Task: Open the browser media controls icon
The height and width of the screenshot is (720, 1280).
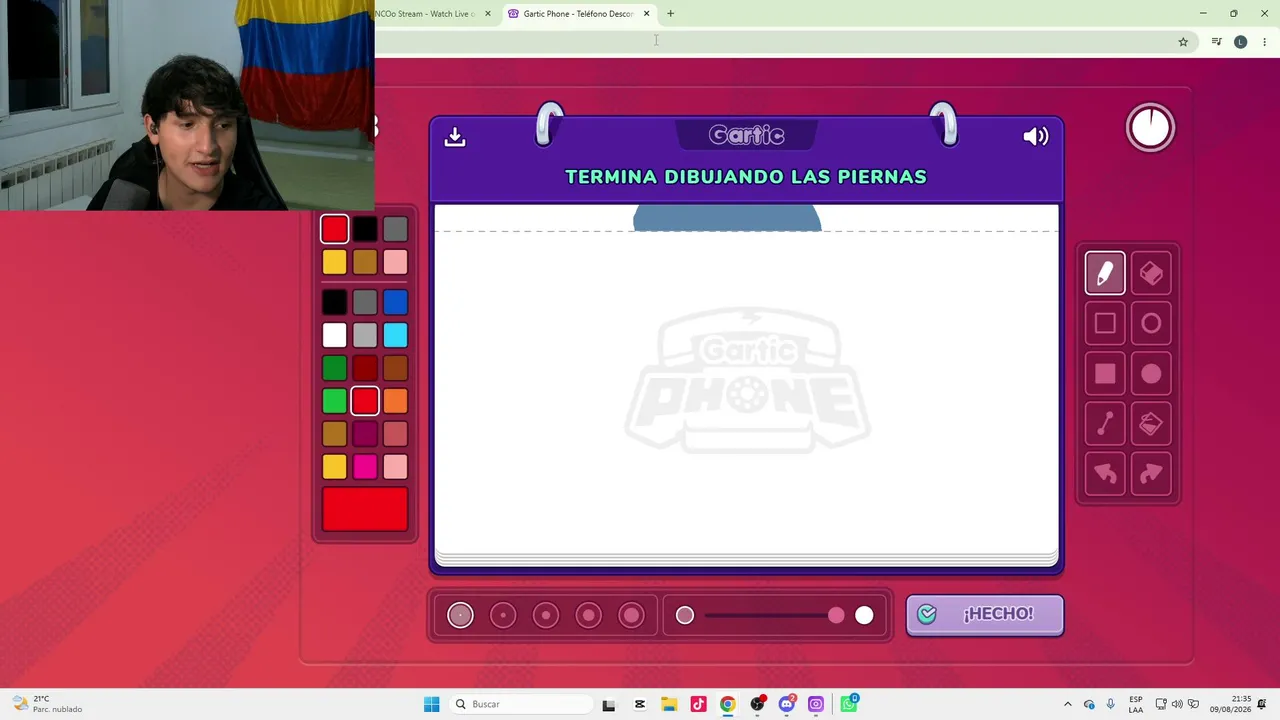Action: (x=1216, y=42)
